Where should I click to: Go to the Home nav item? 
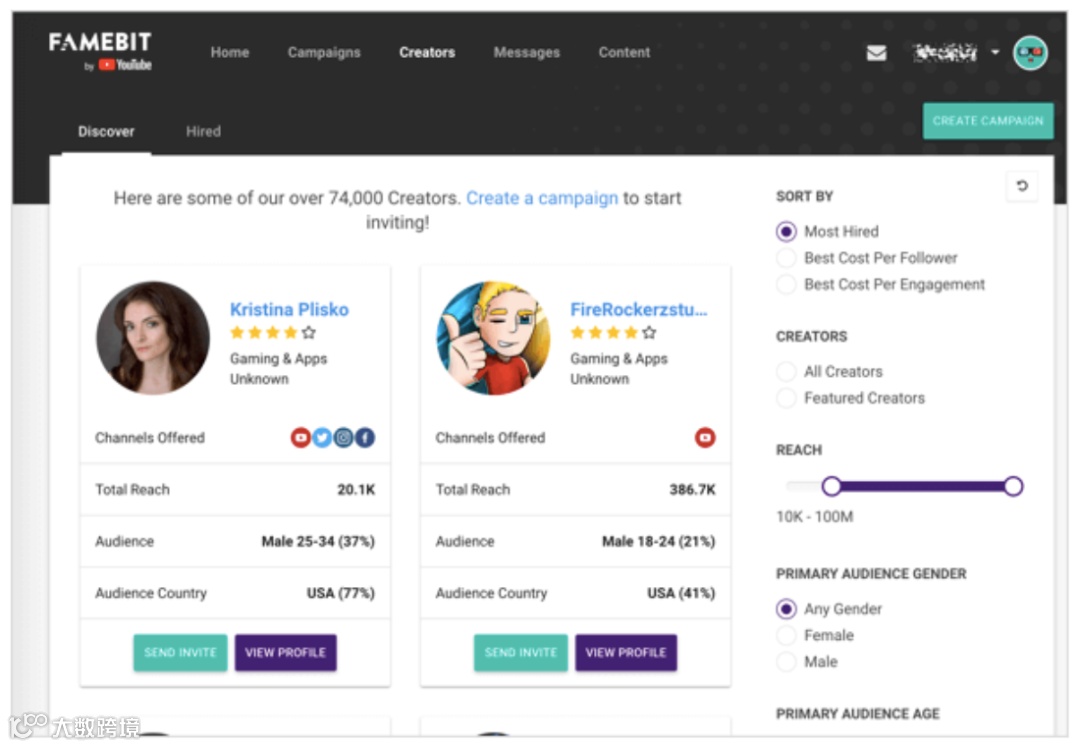pyautogui.click(x=230, y=52)
